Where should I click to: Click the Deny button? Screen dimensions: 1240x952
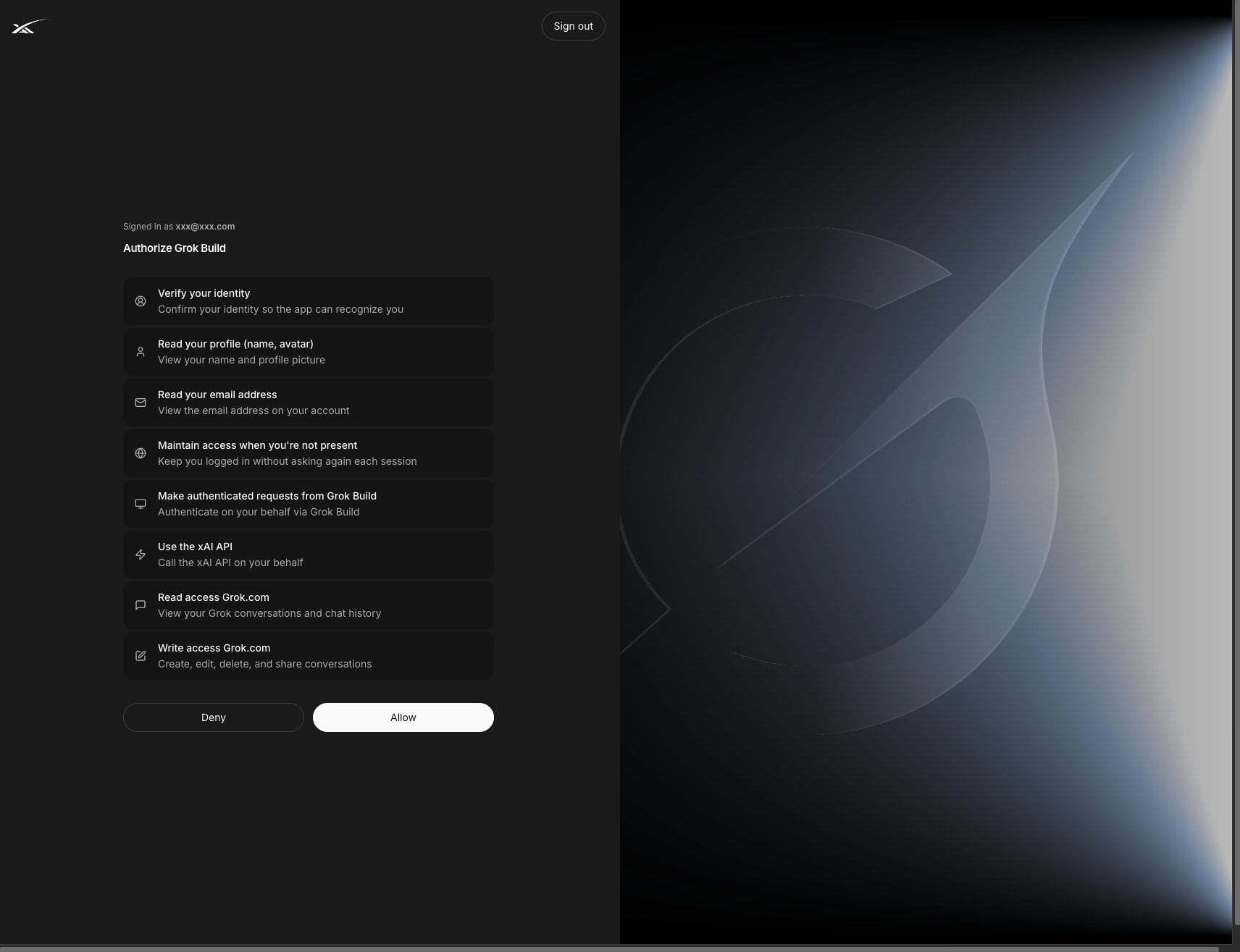tap(214, 717)
